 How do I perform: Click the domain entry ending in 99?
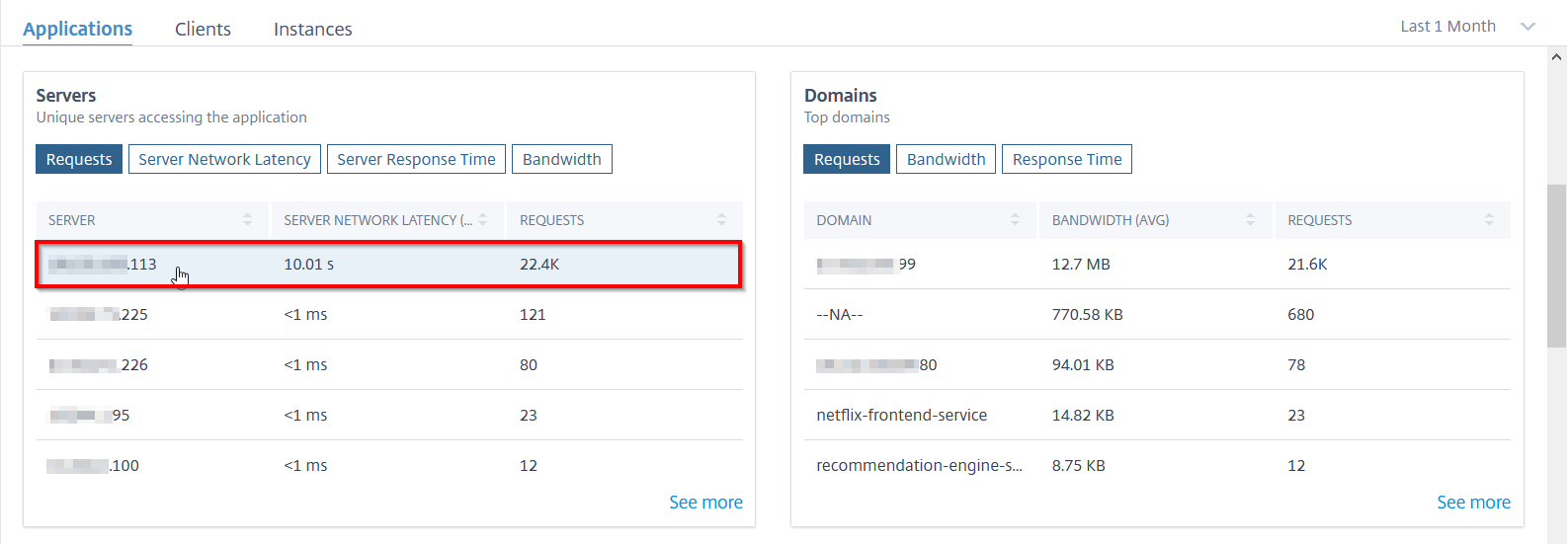tap(866, 265)
